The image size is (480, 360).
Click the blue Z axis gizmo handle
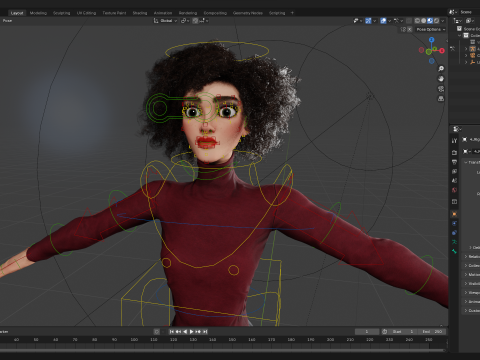pos(432,40)
